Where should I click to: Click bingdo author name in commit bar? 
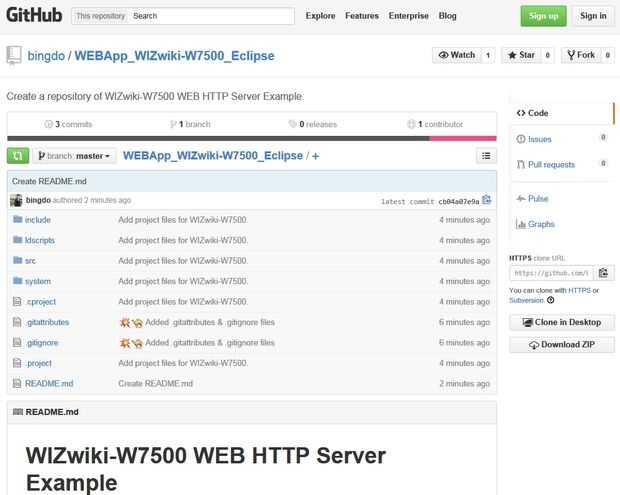tap(38, 200)
